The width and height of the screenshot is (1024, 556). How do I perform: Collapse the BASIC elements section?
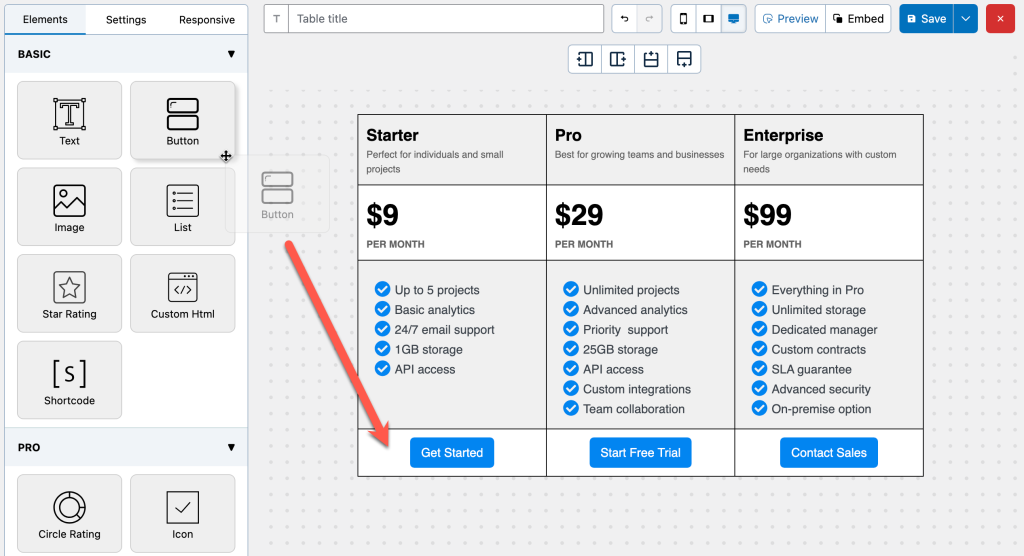tap(231, 54)
